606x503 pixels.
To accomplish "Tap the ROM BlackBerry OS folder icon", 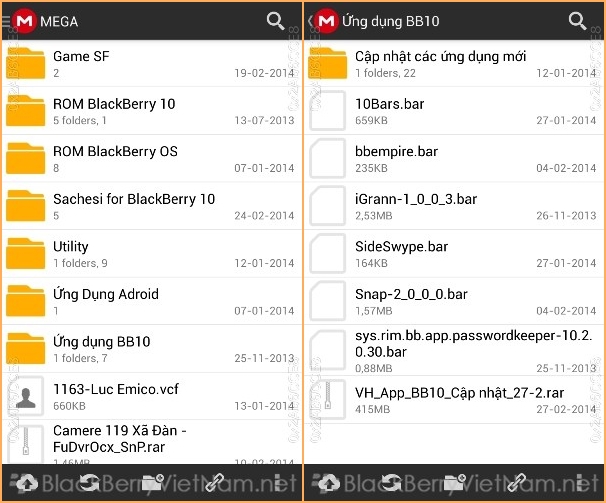I will [26, 158].
